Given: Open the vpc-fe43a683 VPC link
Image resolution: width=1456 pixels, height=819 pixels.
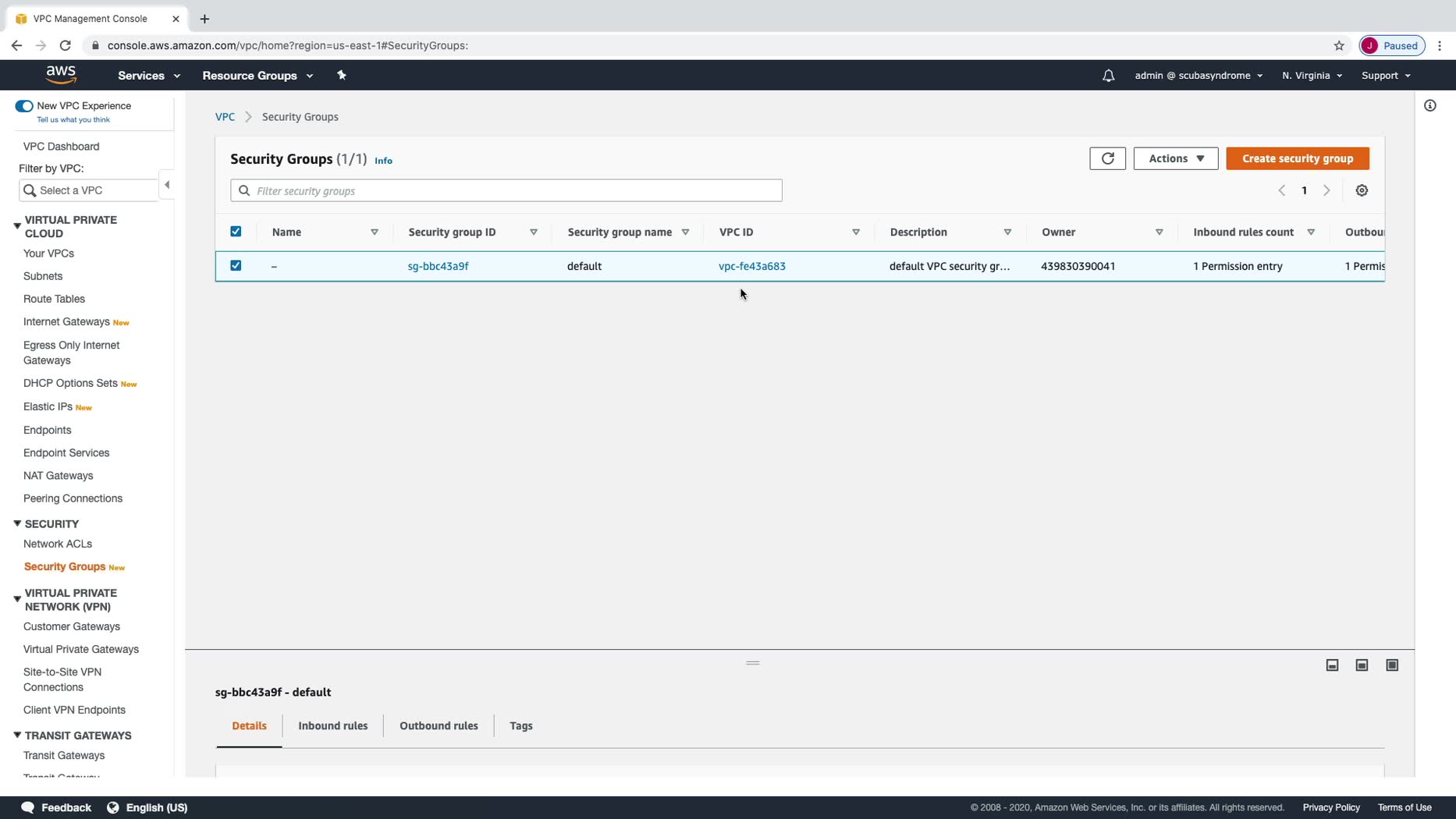Looking at the screenshot, I should tap(752, 266).
